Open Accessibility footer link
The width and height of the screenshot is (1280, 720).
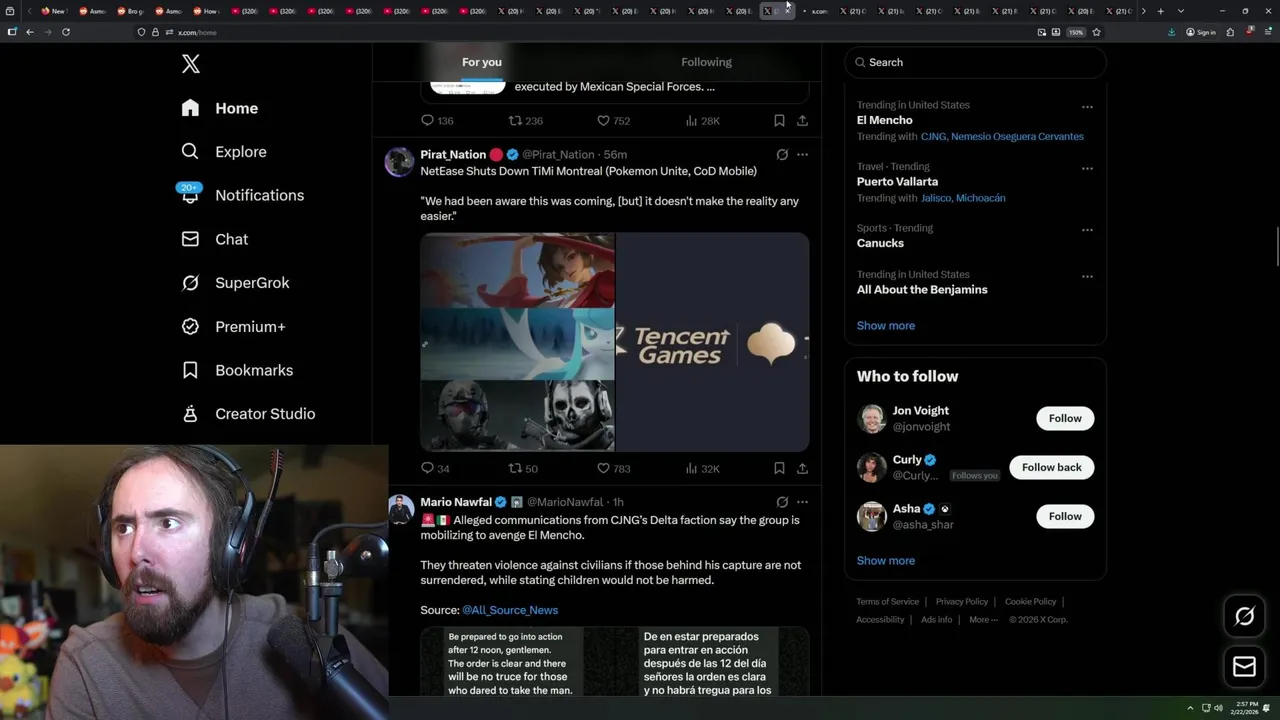click(x=880, y=620)
